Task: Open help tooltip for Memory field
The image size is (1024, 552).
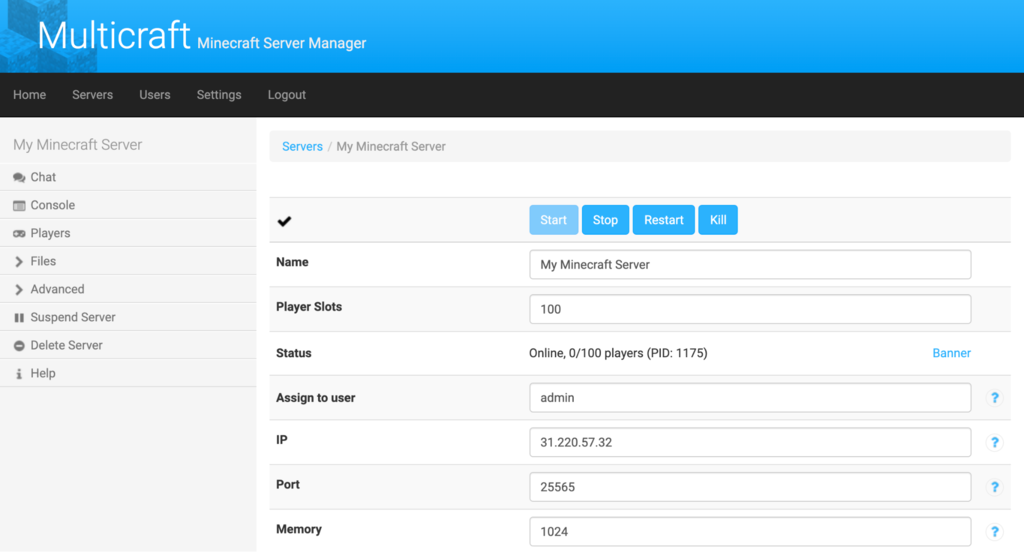Action: [995, 532]
